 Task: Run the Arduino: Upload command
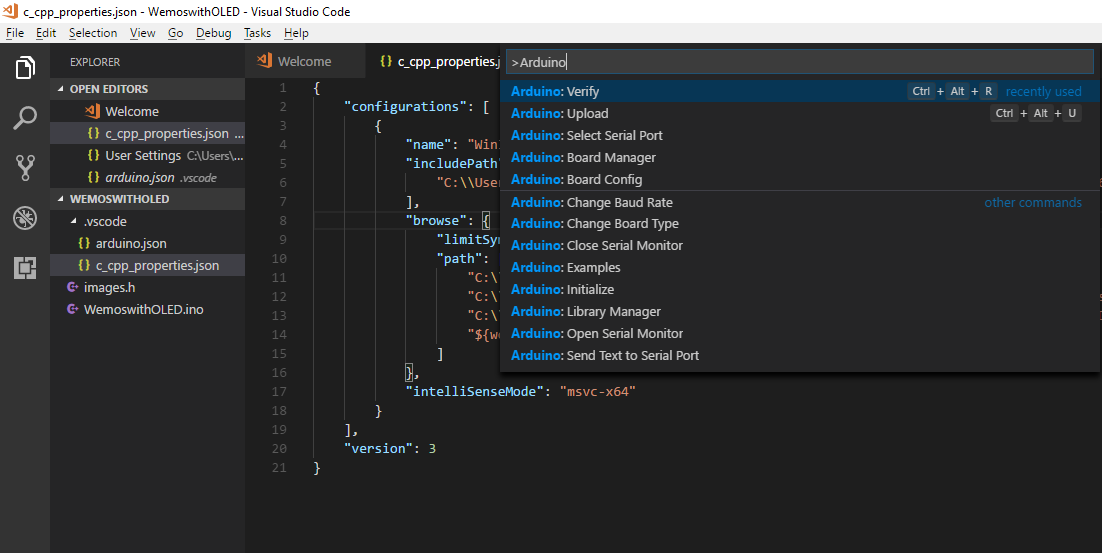(x=800, y=113)
